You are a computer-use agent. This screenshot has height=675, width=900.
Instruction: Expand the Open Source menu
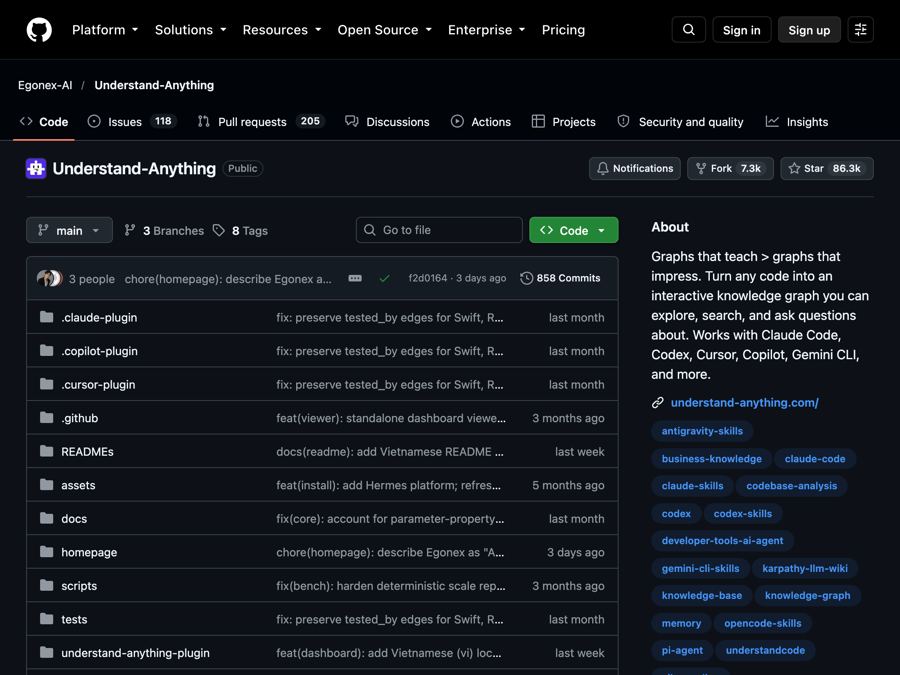[385, 30]
